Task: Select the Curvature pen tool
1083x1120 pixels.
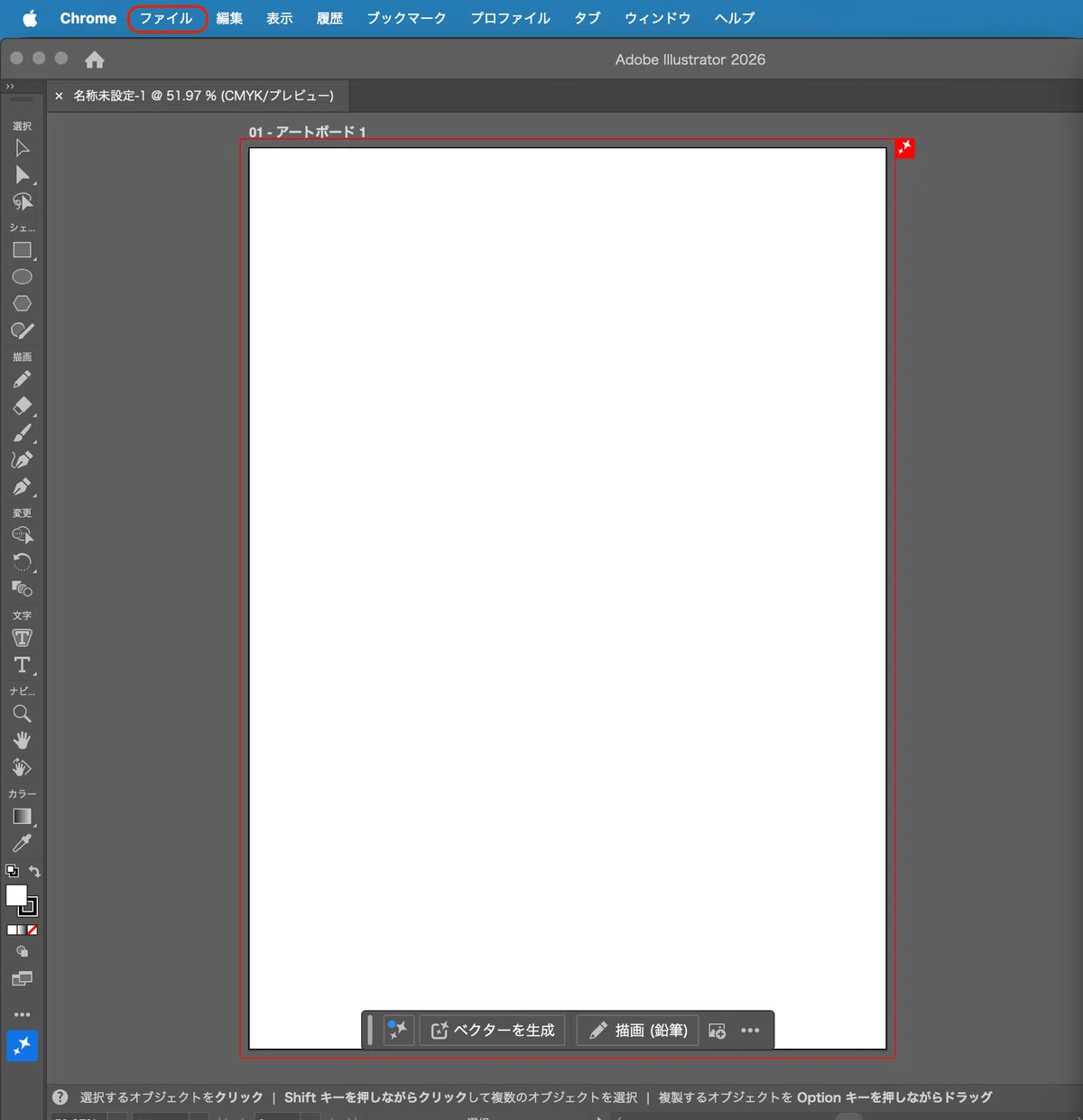Action: pos(23,459)
